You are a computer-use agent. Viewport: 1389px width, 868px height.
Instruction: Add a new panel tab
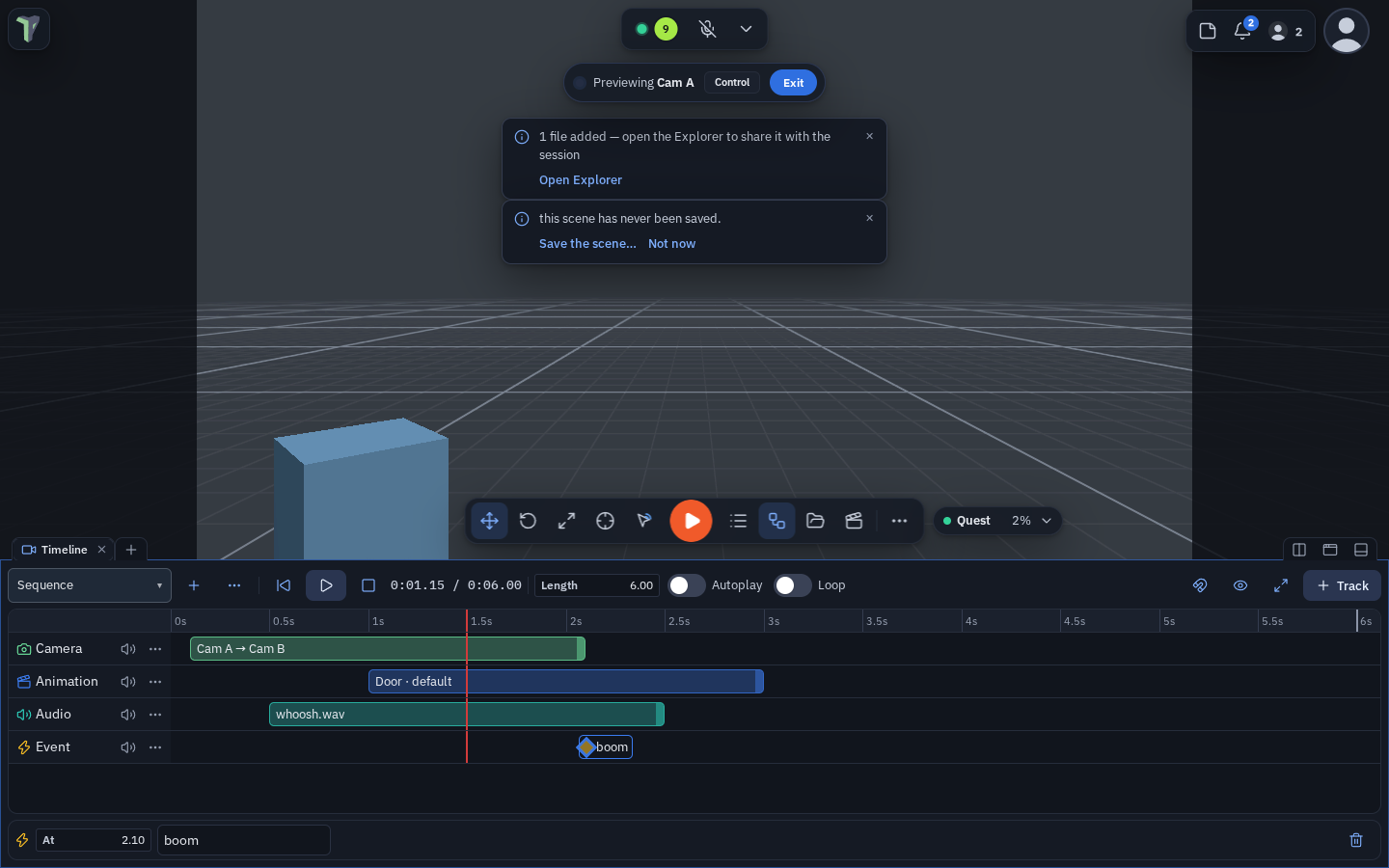(x=131, y=550)
